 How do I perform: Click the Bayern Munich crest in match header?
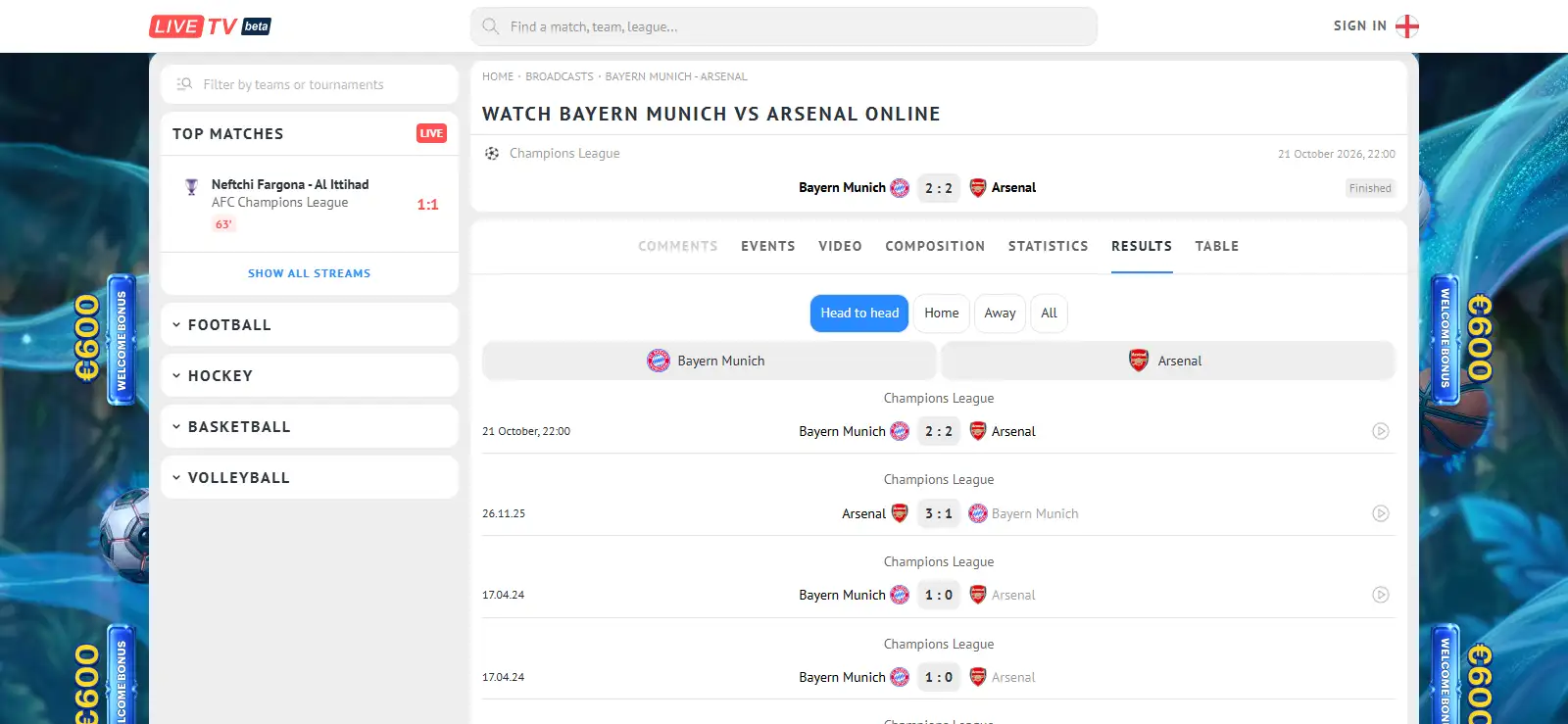click(900, 188)
